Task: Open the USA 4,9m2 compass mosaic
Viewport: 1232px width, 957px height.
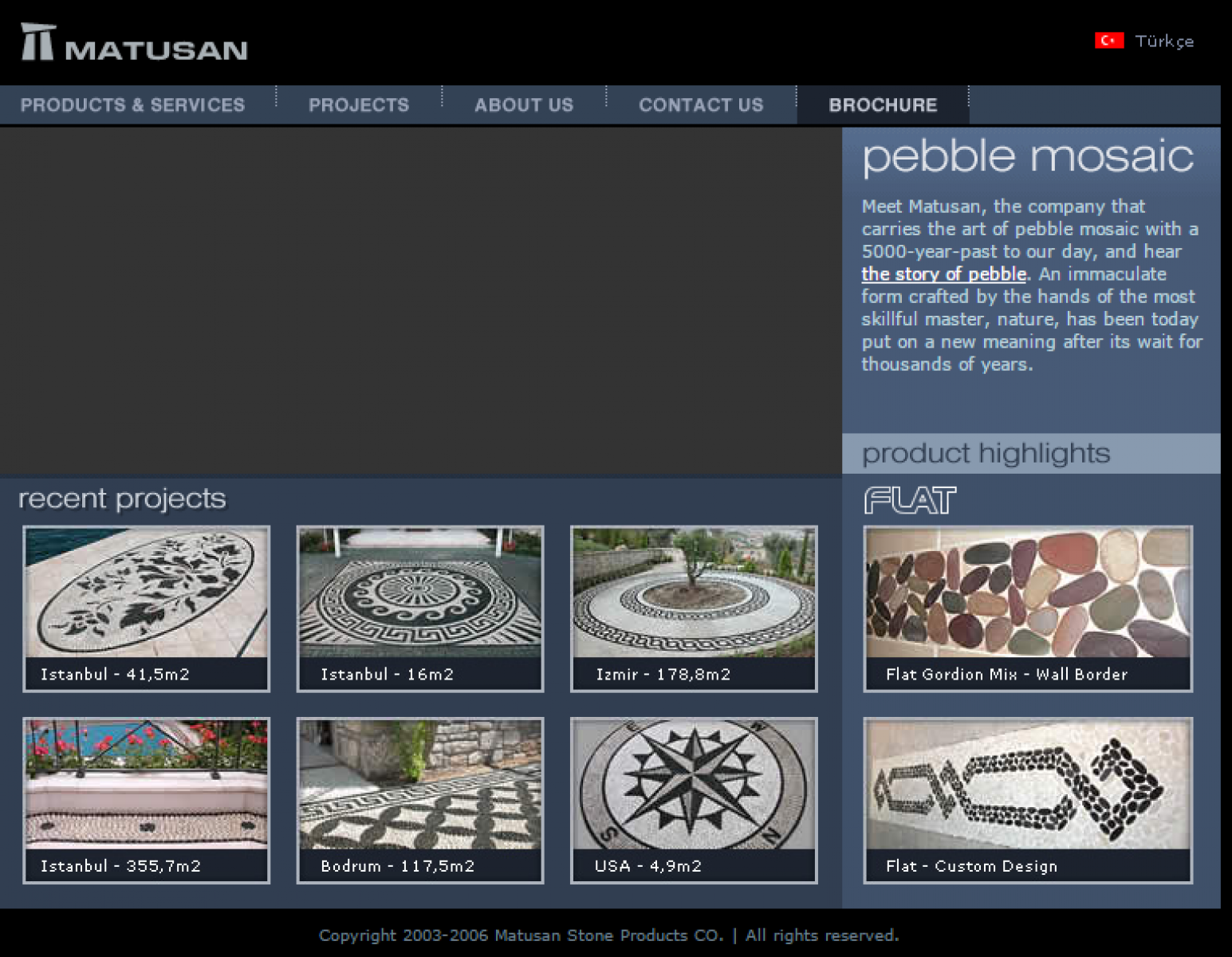Action: (x=694, y=785)
